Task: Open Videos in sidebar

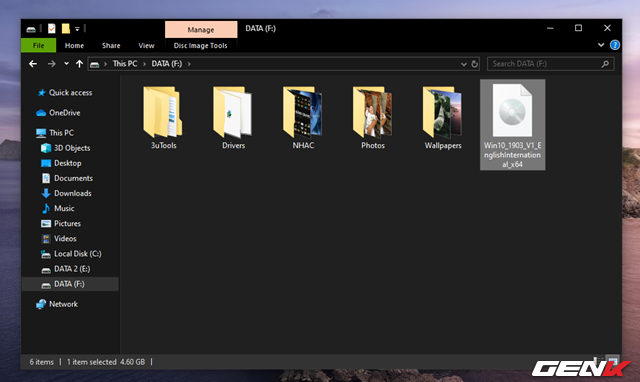Action: click(x=59, y=238)
